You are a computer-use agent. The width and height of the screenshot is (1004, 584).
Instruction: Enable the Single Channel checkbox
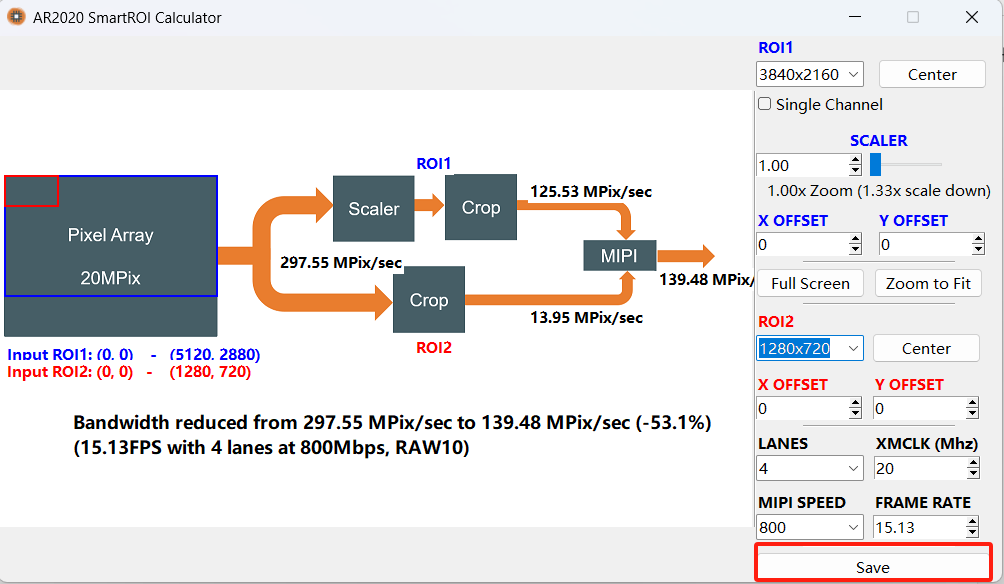coord(765,104)
